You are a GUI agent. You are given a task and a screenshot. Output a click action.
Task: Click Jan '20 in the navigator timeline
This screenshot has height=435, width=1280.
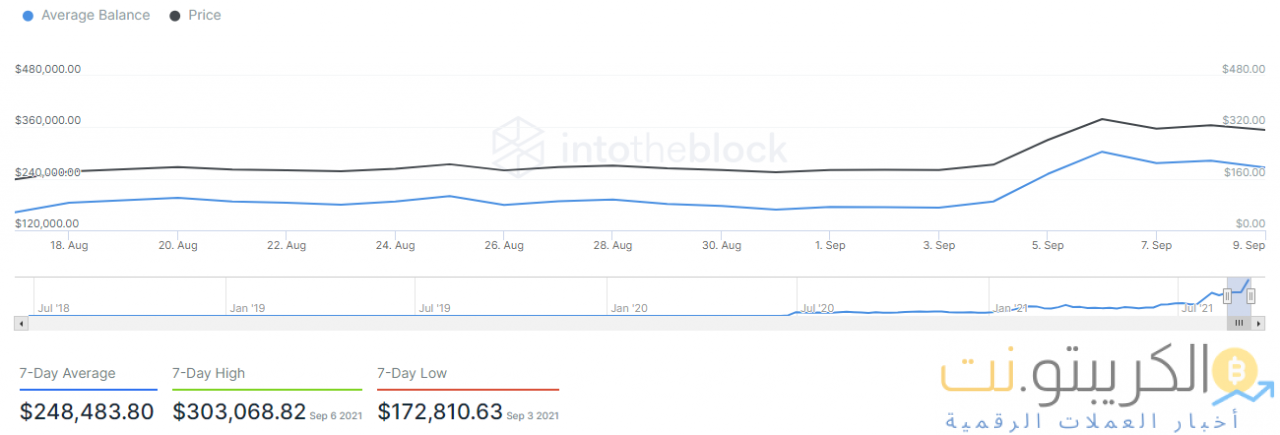coord(632,308)
